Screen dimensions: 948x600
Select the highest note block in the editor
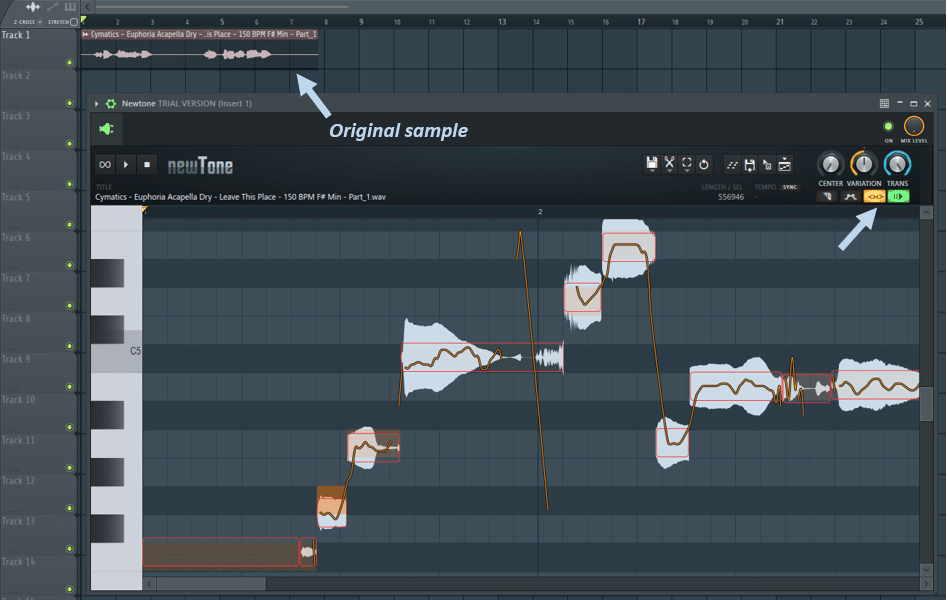pos(629,247)
